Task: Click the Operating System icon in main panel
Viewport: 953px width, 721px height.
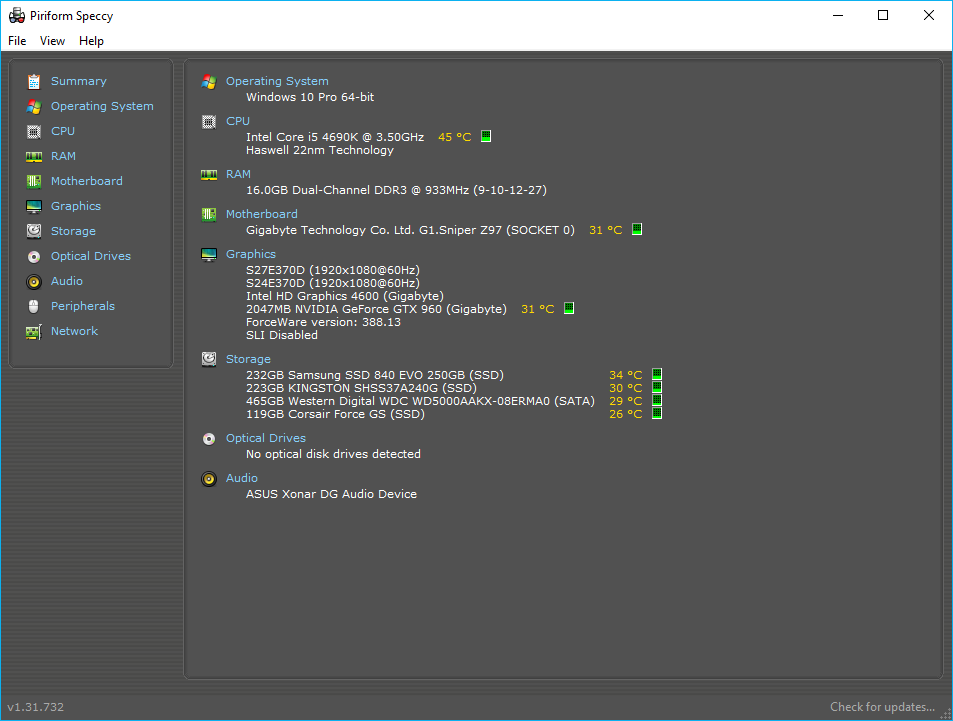Action: (209, 81)
